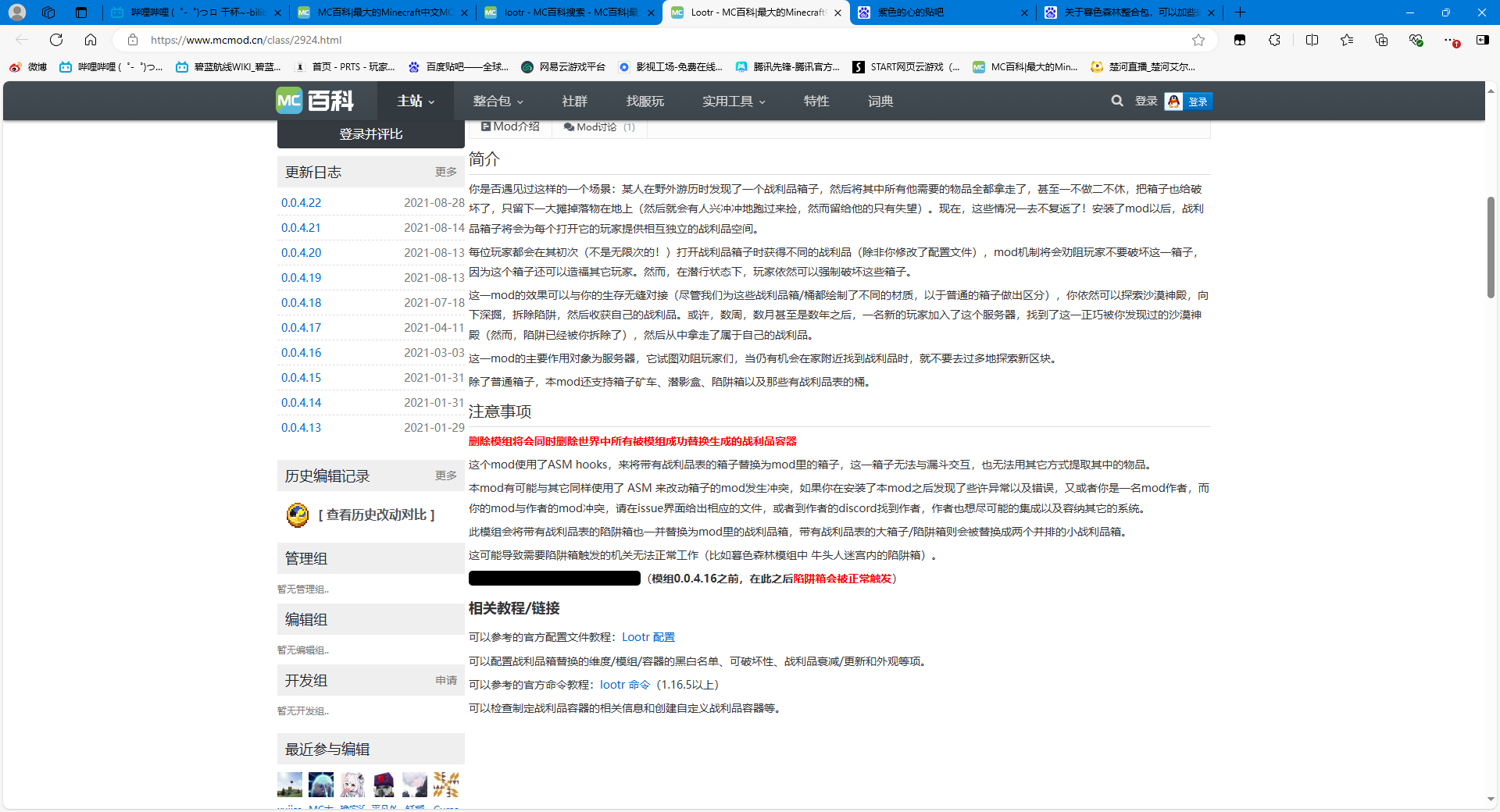Open the 百度贴吧 bookmark
The height and width of the screenshot is (812, 1500).
pos(458,67)
